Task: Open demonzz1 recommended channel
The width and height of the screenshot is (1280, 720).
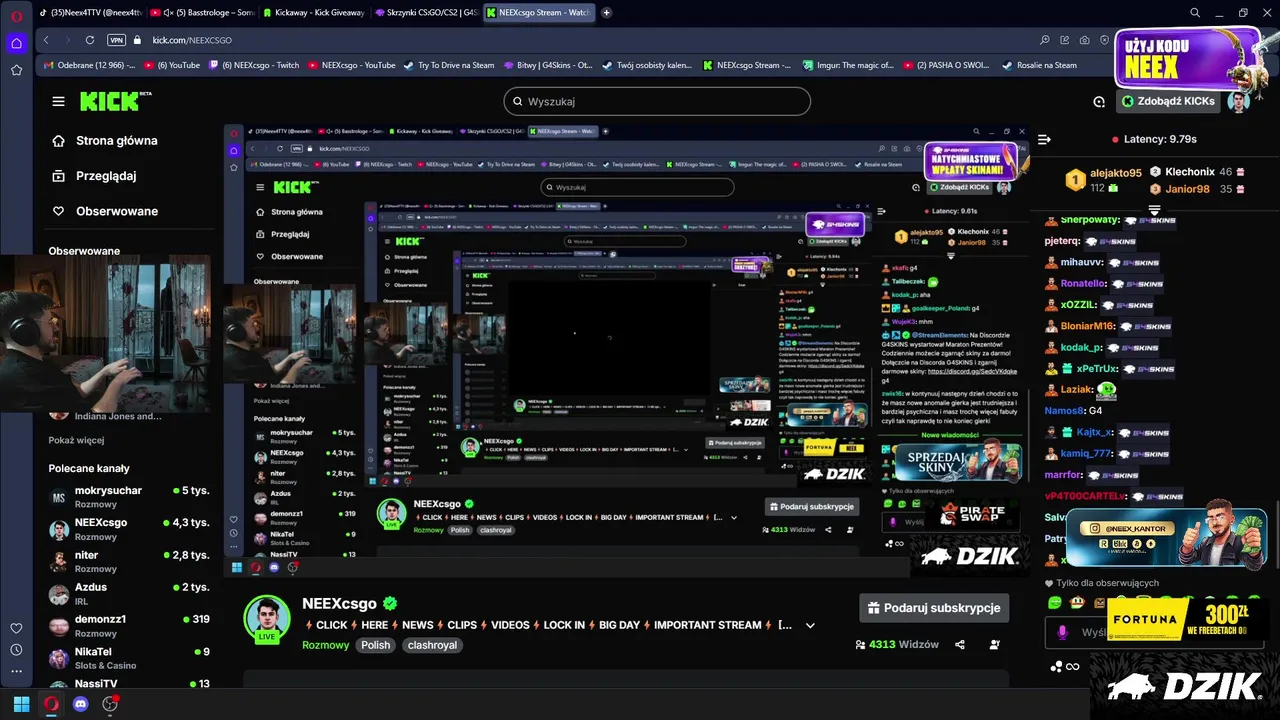Action: pos(130,625)
